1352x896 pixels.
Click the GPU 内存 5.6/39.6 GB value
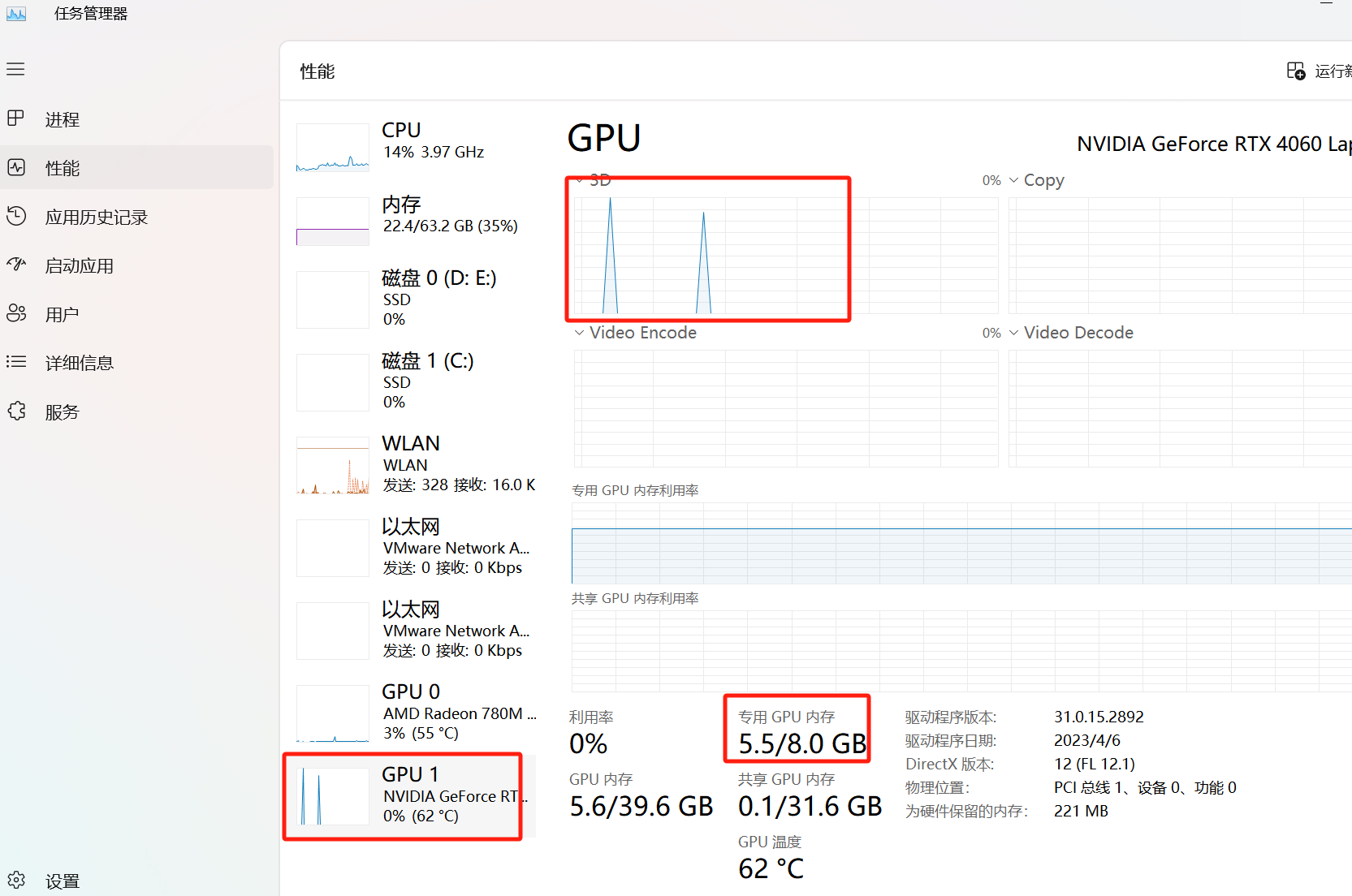(x=641, y=806)
